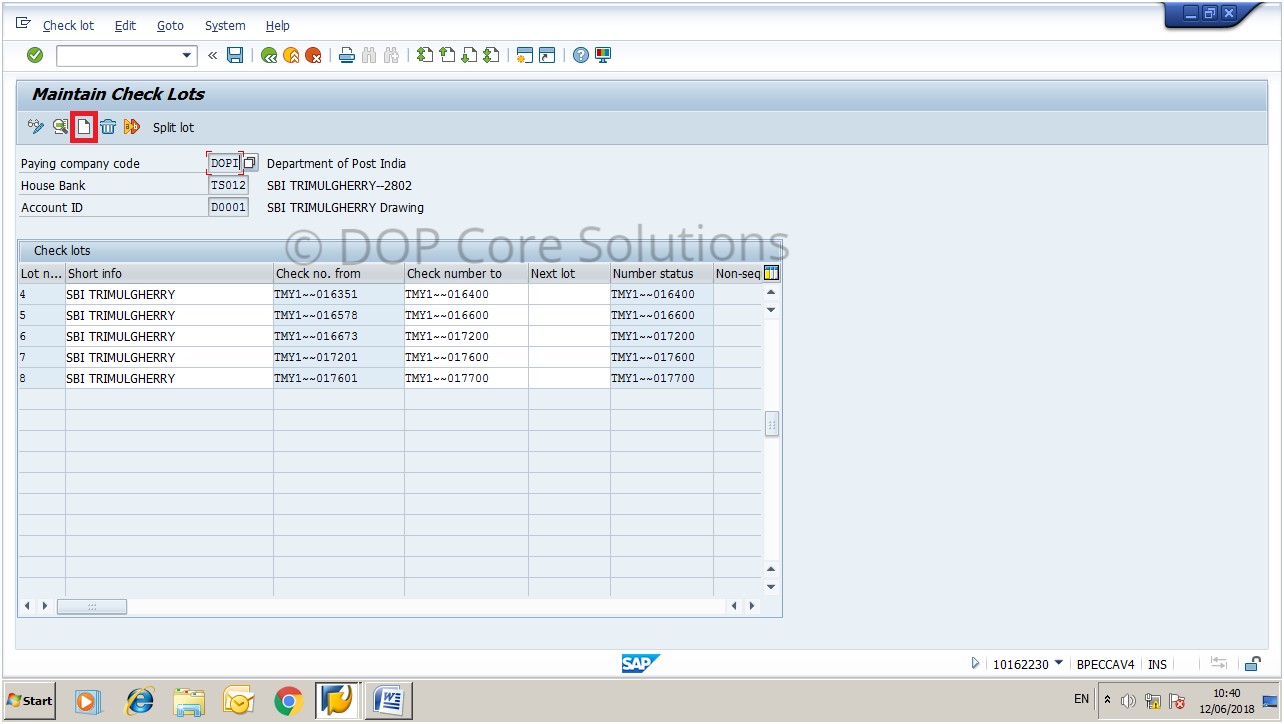Click the Display/Change pencil glasses icon
This screenshot has width=1284, height=724.
(36, 126)
